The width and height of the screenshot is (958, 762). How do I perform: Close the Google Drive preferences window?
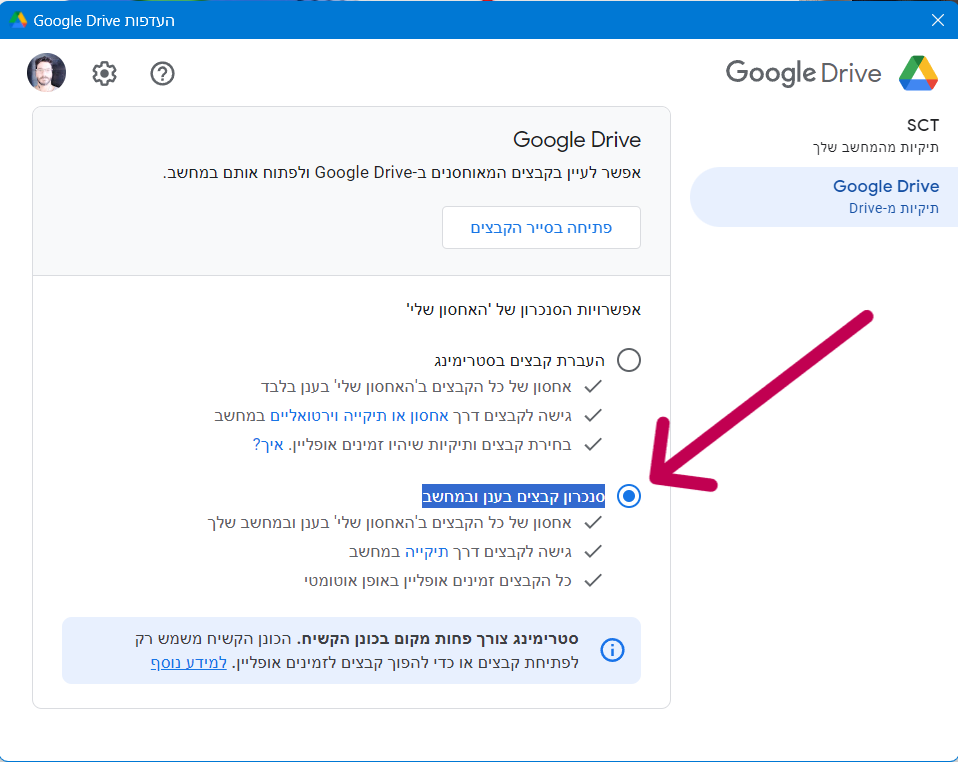tap(938, 20)
